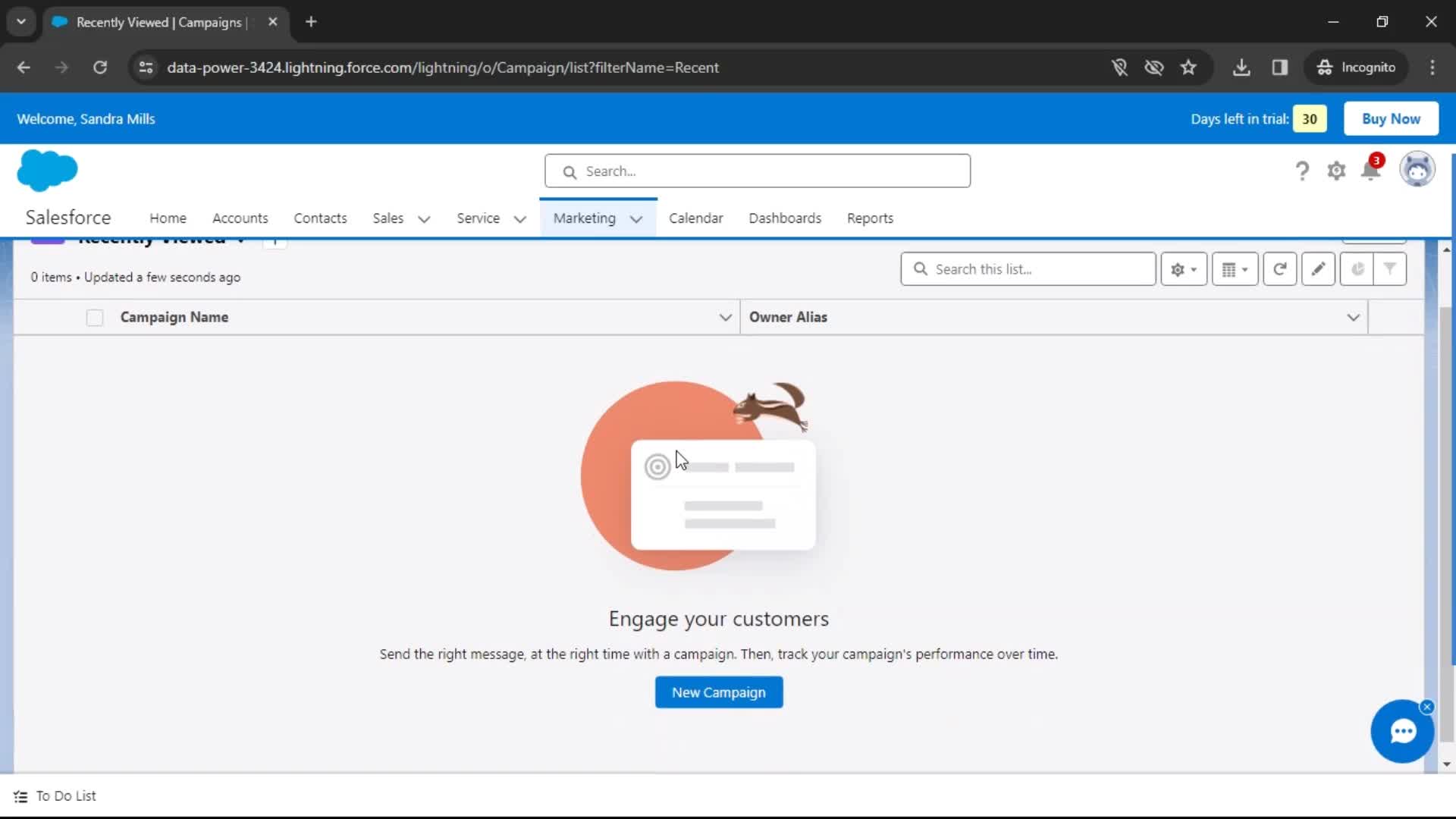
Task: Open the Chrome three-dot menu
Action: (1432, 67)
